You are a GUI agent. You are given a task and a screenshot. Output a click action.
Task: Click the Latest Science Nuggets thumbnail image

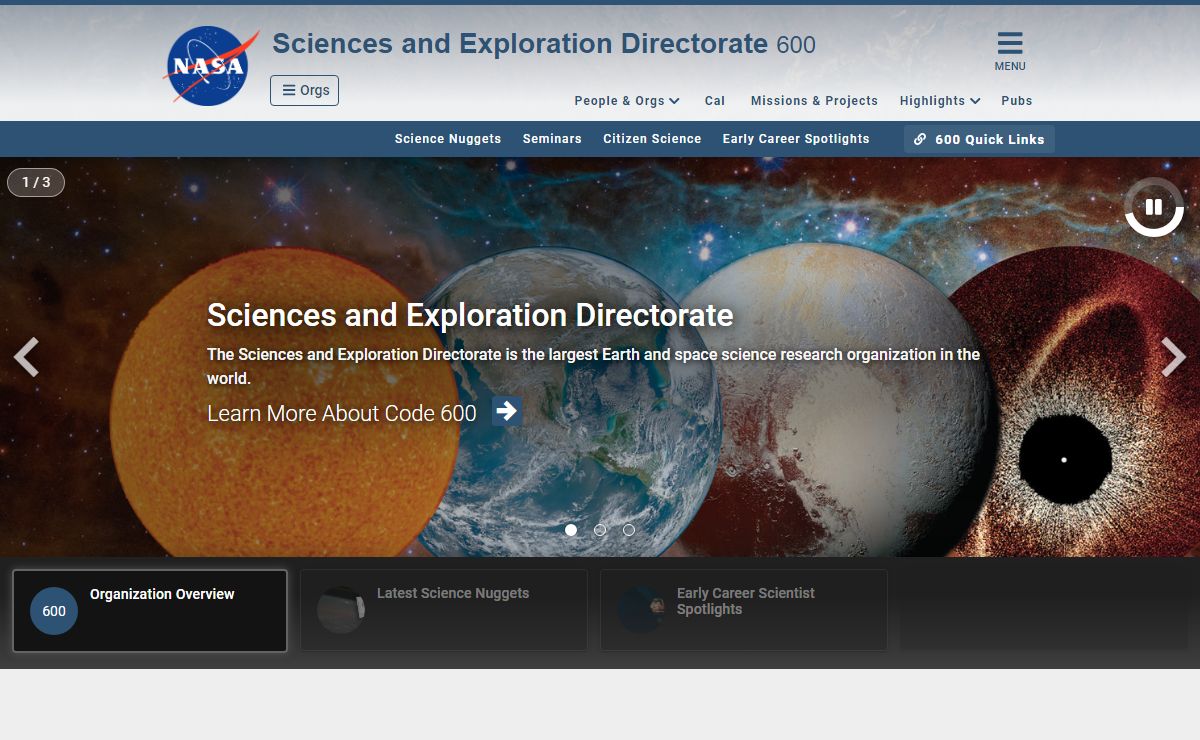[x=341, y=610]
